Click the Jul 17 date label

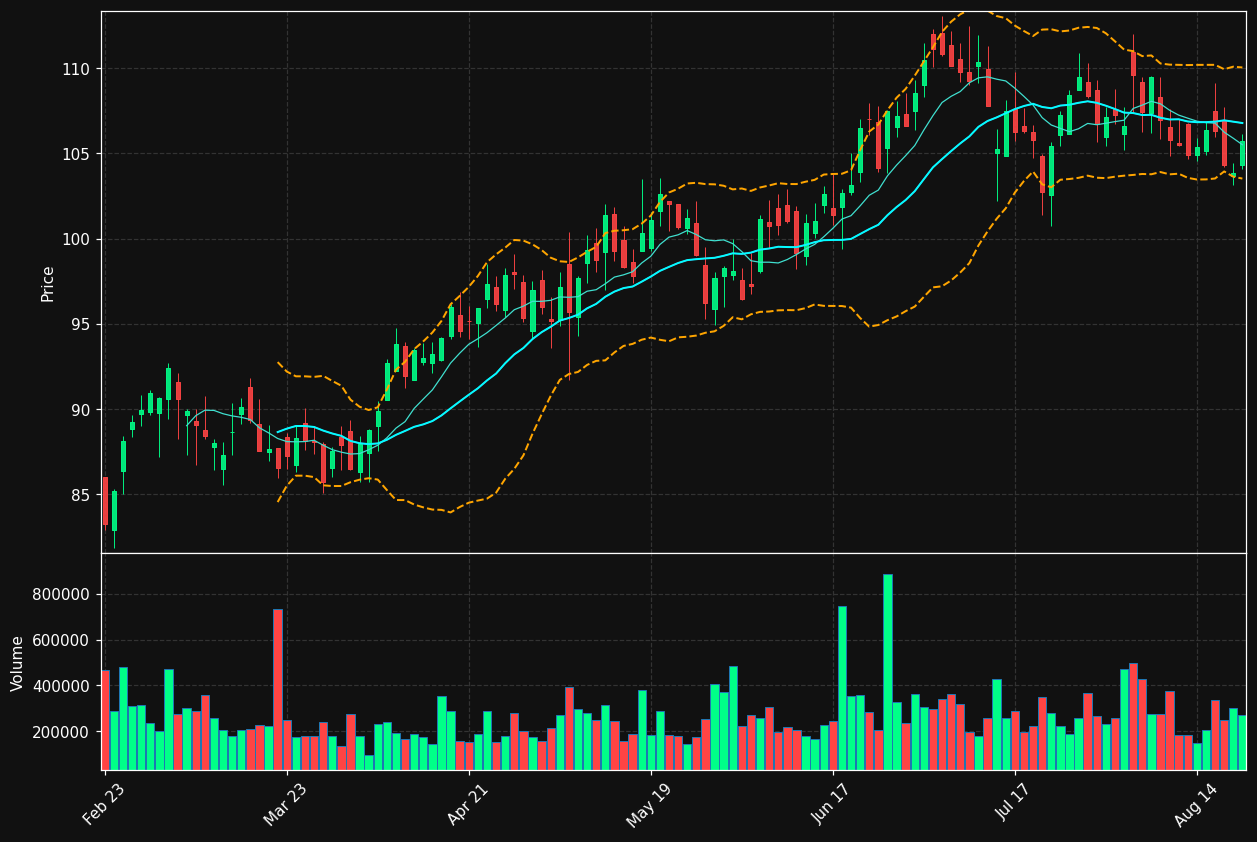(1014, 804)
